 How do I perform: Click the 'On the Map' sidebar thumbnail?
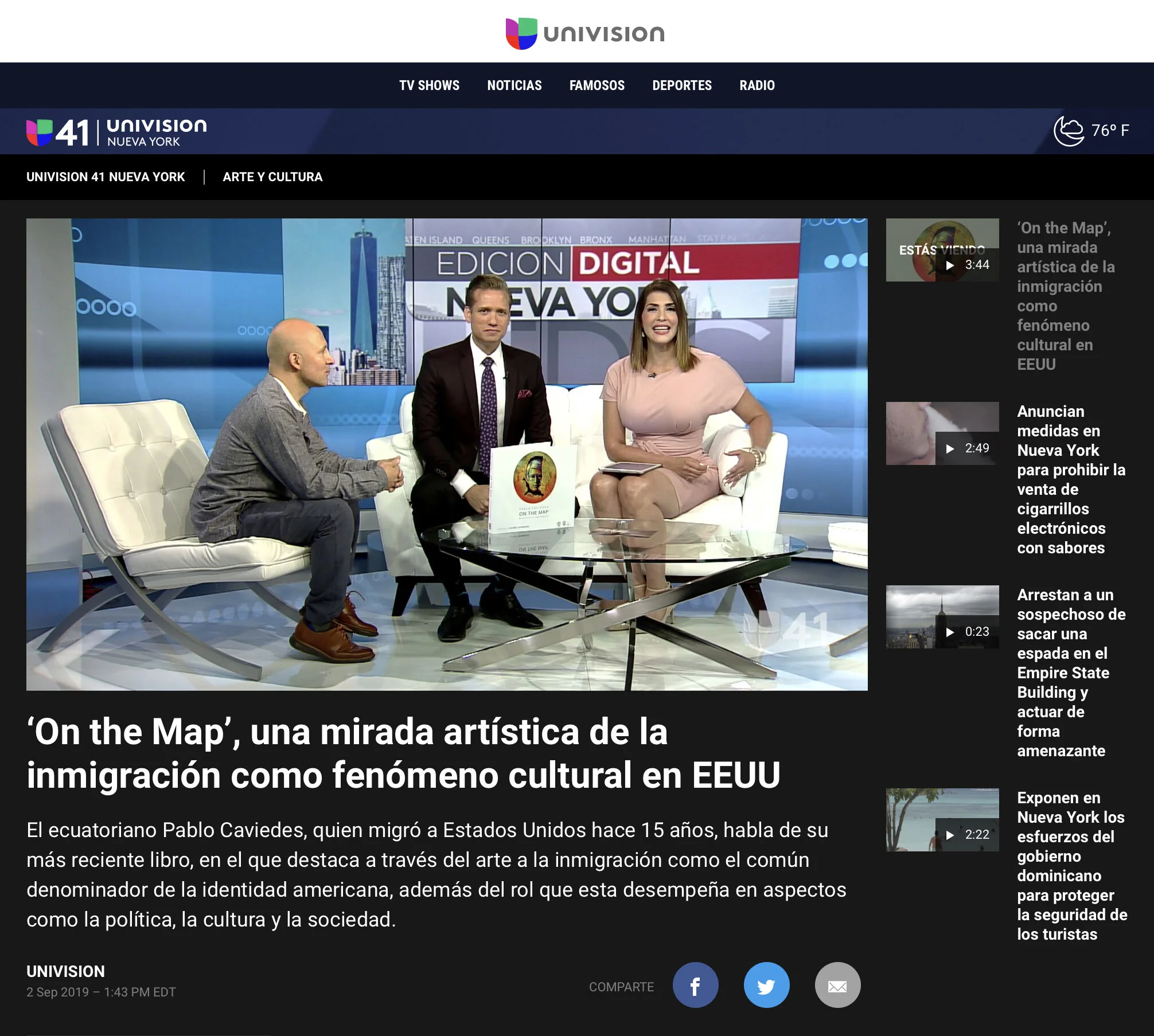click(x=942, y=250)
